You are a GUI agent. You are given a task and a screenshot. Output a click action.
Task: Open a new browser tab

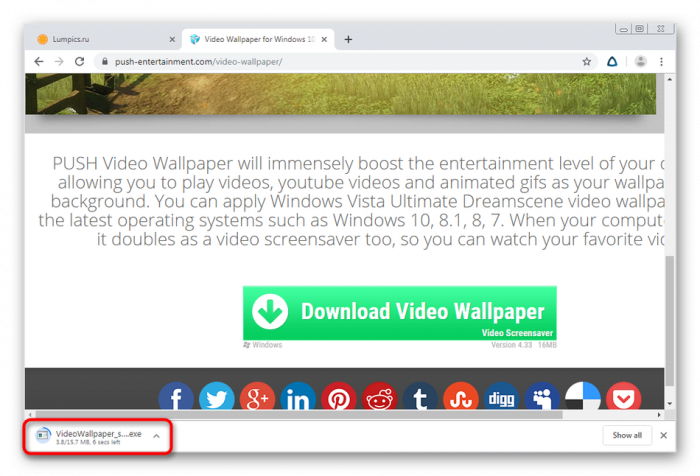[348, 39]
